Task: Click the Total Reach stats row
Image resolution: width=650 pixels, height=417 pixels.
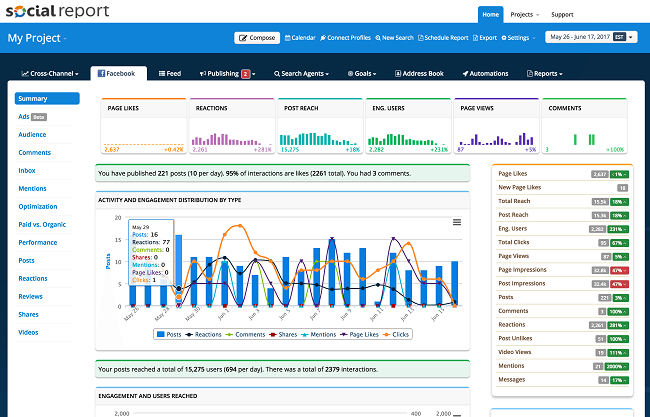Action: pyautogui.click(x=563, y=201)
